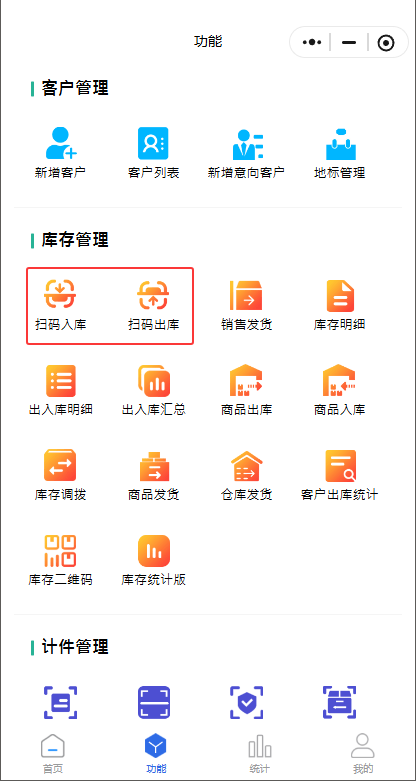Open the 新增客户 add customer icon

click(60, 143)
